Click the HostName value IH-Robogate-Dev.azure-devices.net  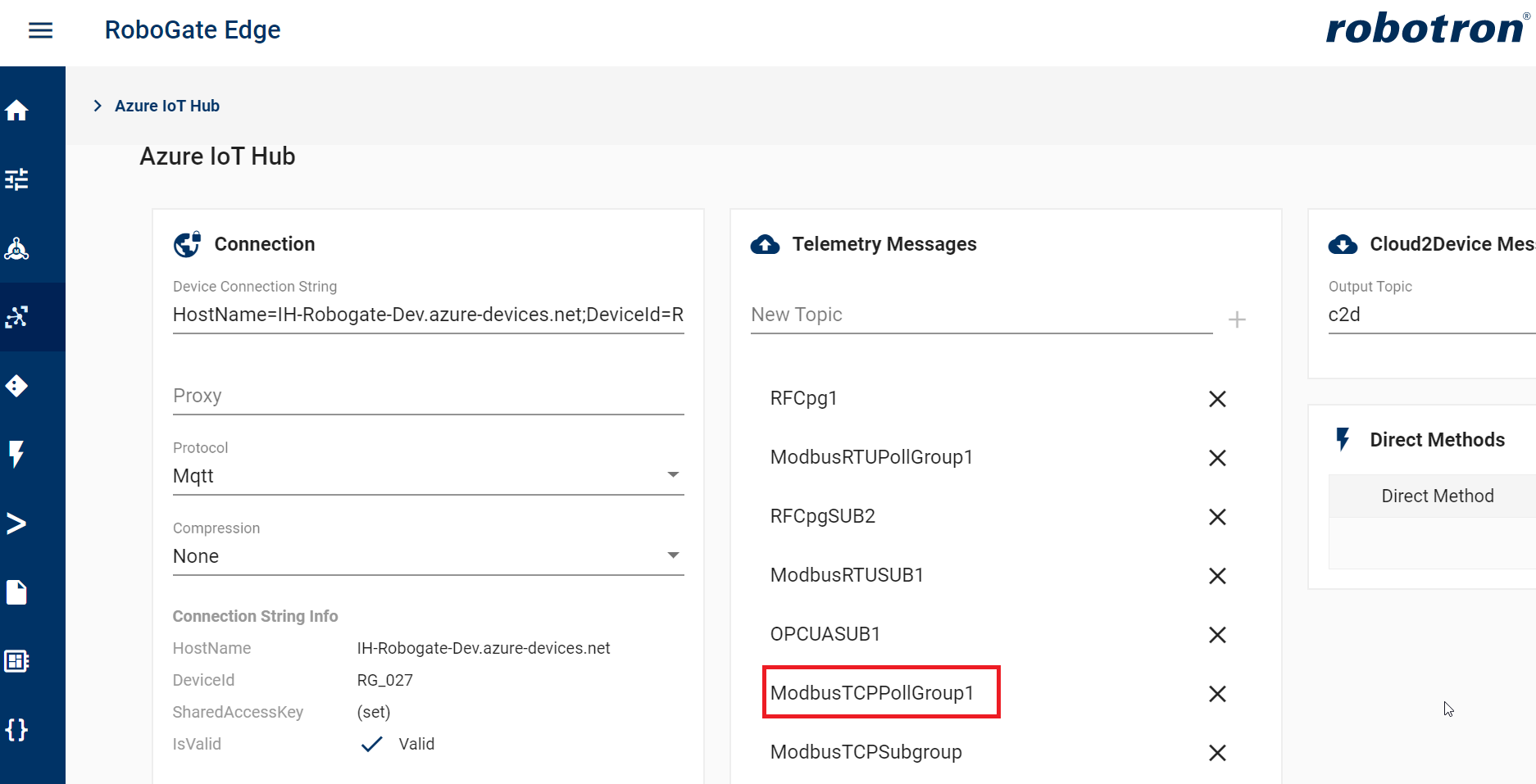pos(484,648)
